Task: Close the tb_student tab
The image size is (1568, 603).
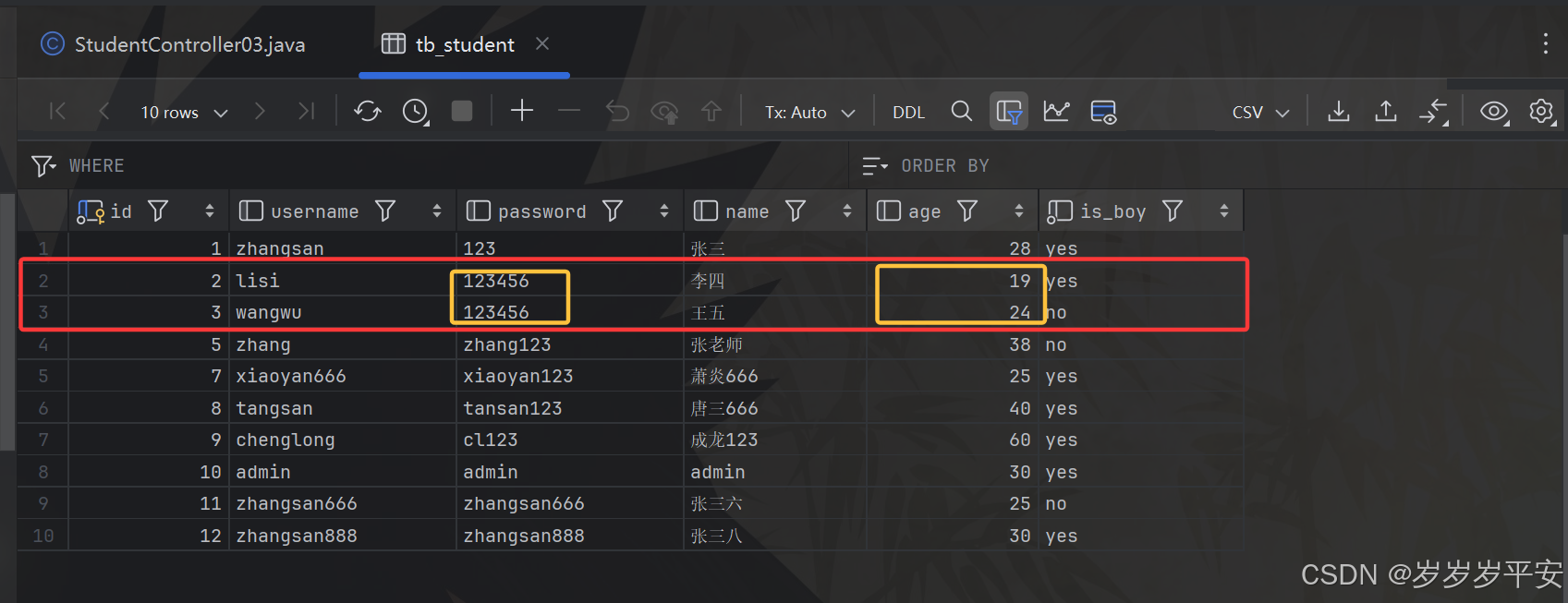Action: [x=542, y=43]
